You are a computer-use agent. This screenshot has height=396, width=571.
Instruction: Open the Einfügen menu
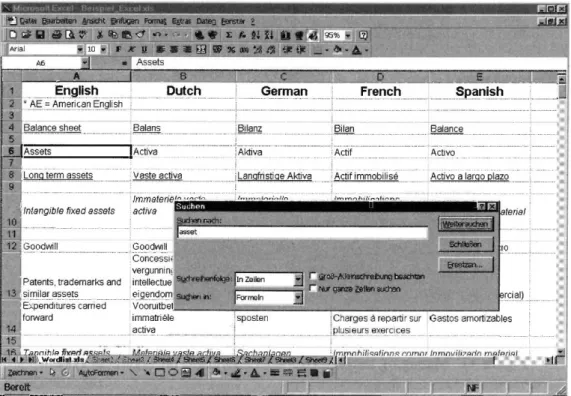point(125,21)
